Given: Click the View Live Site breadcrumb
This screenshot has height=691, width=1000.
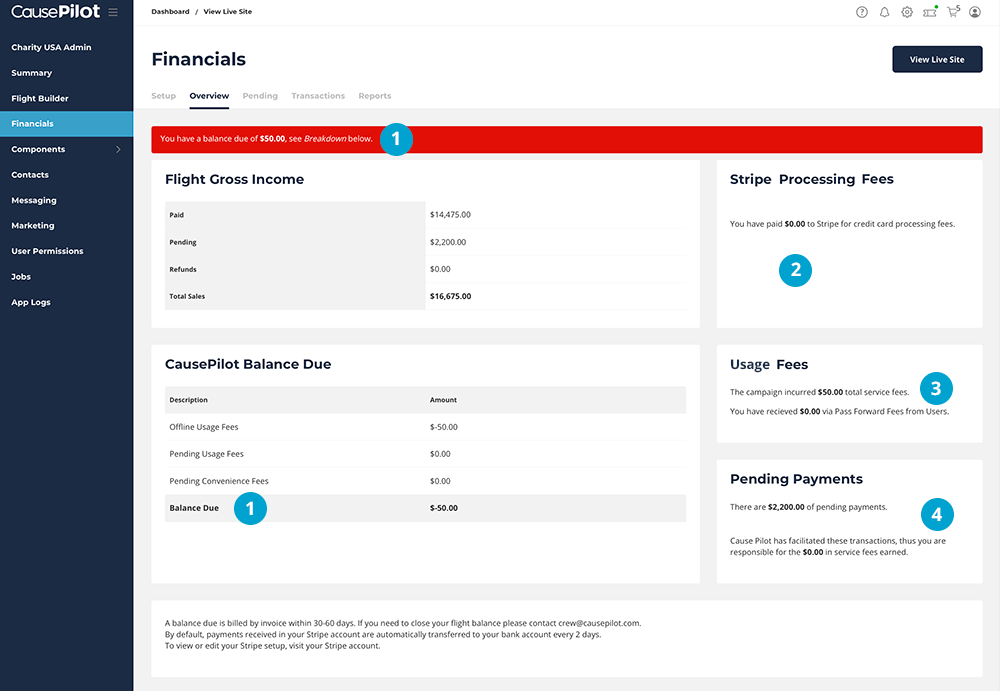Looking at the screenshot, I should coord(228,11).
